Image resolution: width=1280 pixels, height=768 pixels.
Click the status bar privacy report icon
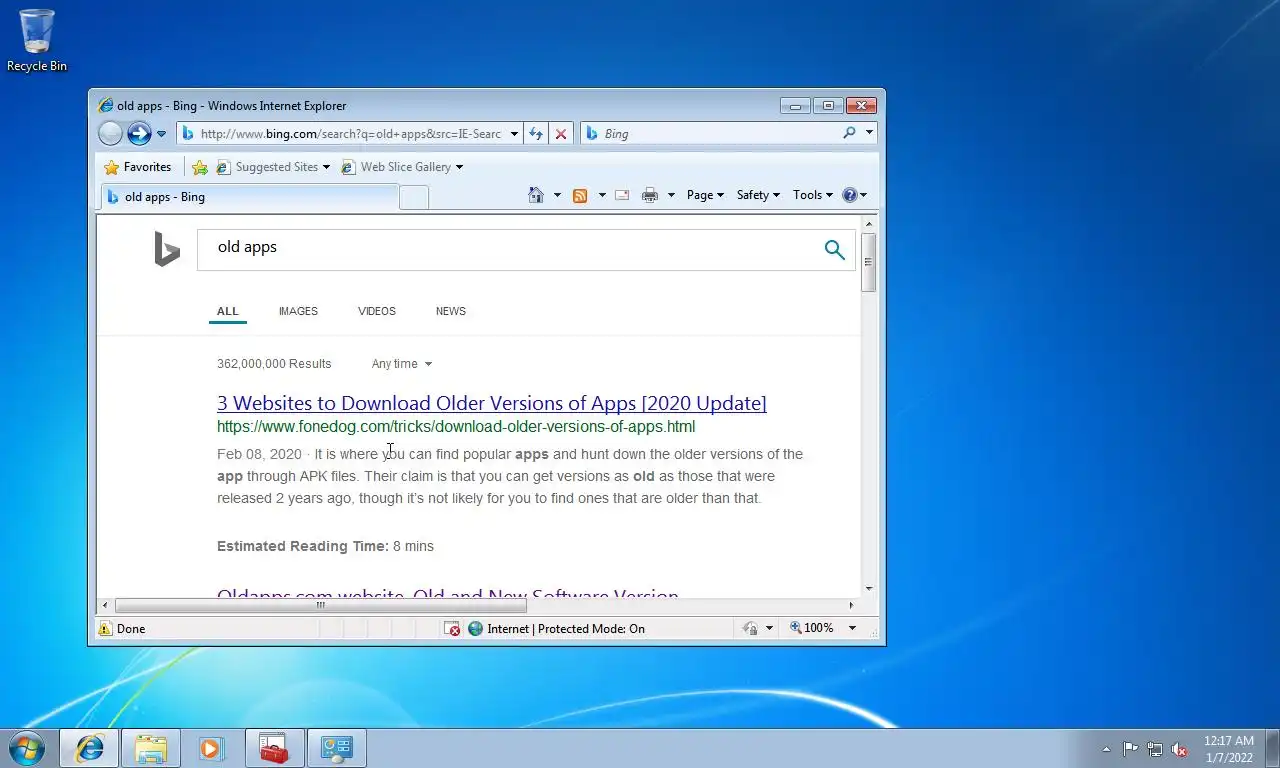pyautogui.click(x=750, y=629)
